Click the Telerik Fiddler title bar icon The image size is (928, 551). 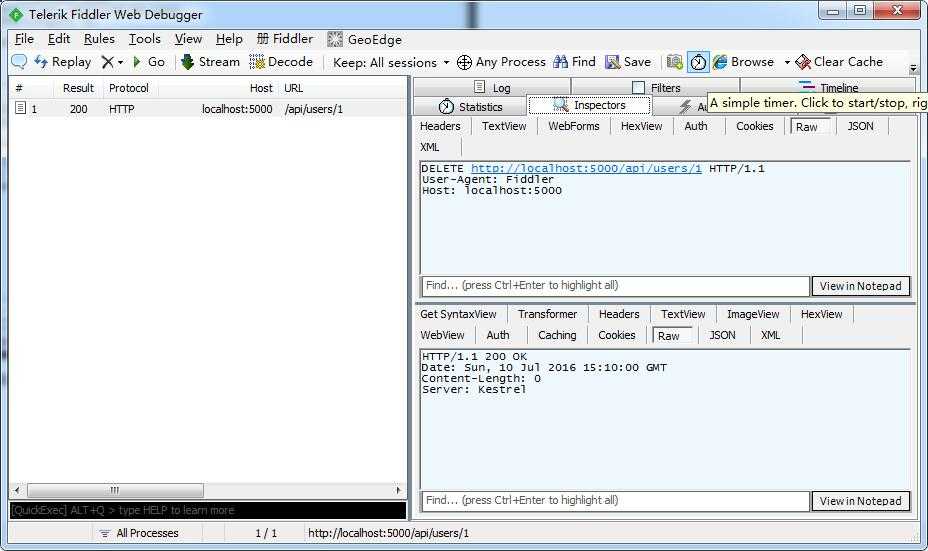(17, 14)
